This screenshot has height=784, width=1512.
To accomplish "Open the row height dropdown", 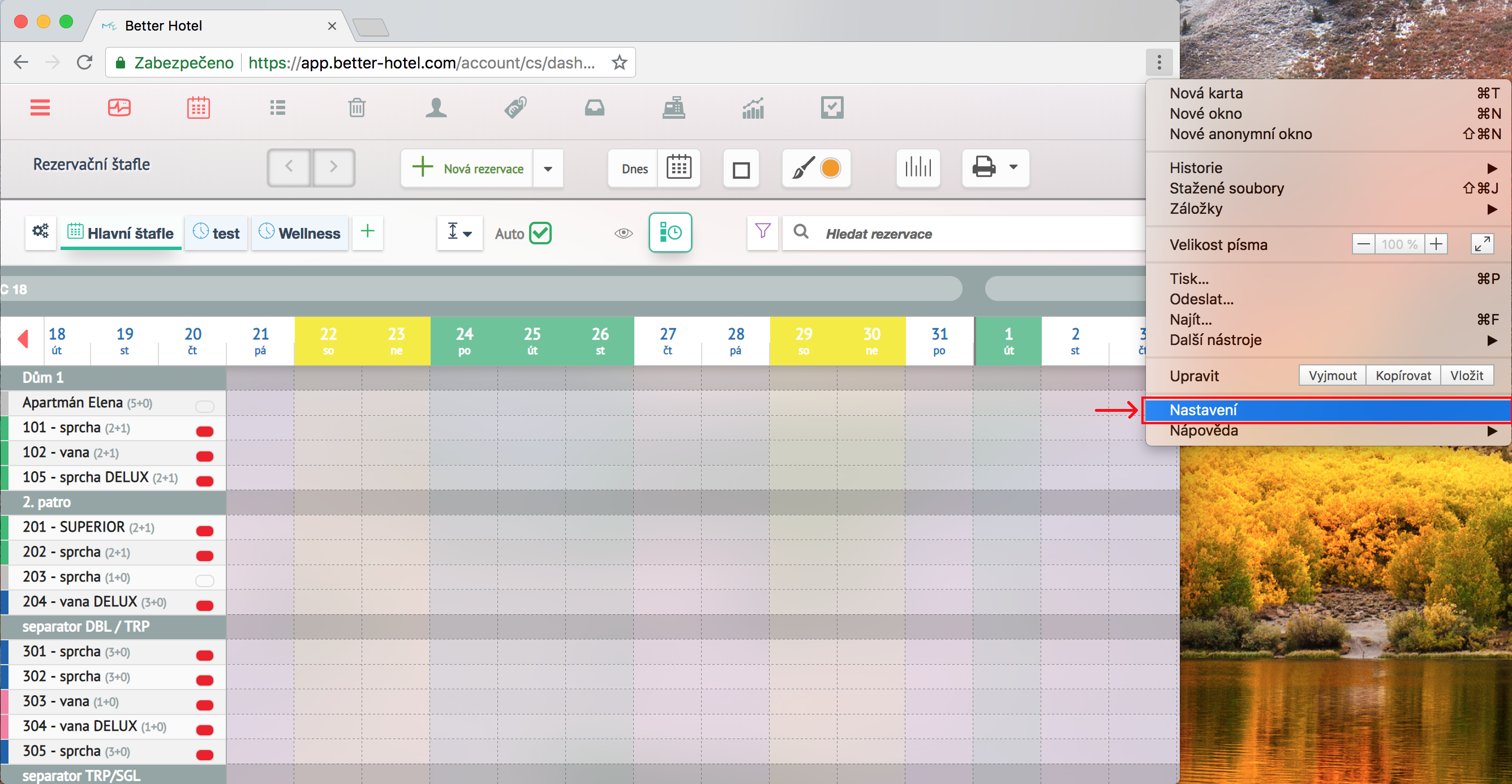I will click(x=459, y=233).
